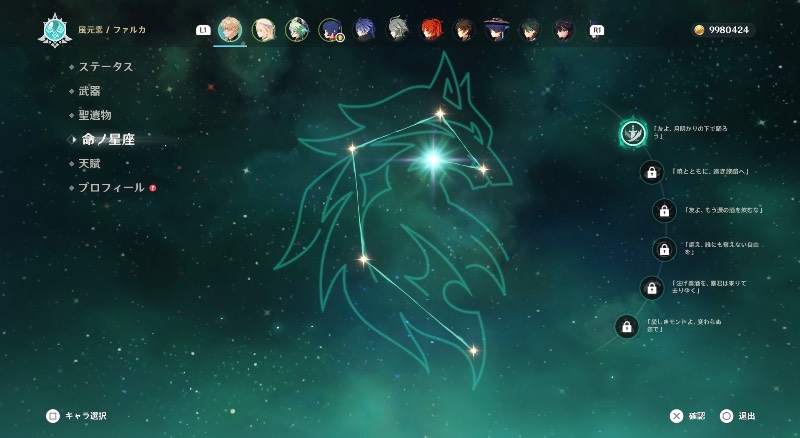Screen dimensions: 800x438
Task: Select the red-haired character portrait
Action: (431, 30)
